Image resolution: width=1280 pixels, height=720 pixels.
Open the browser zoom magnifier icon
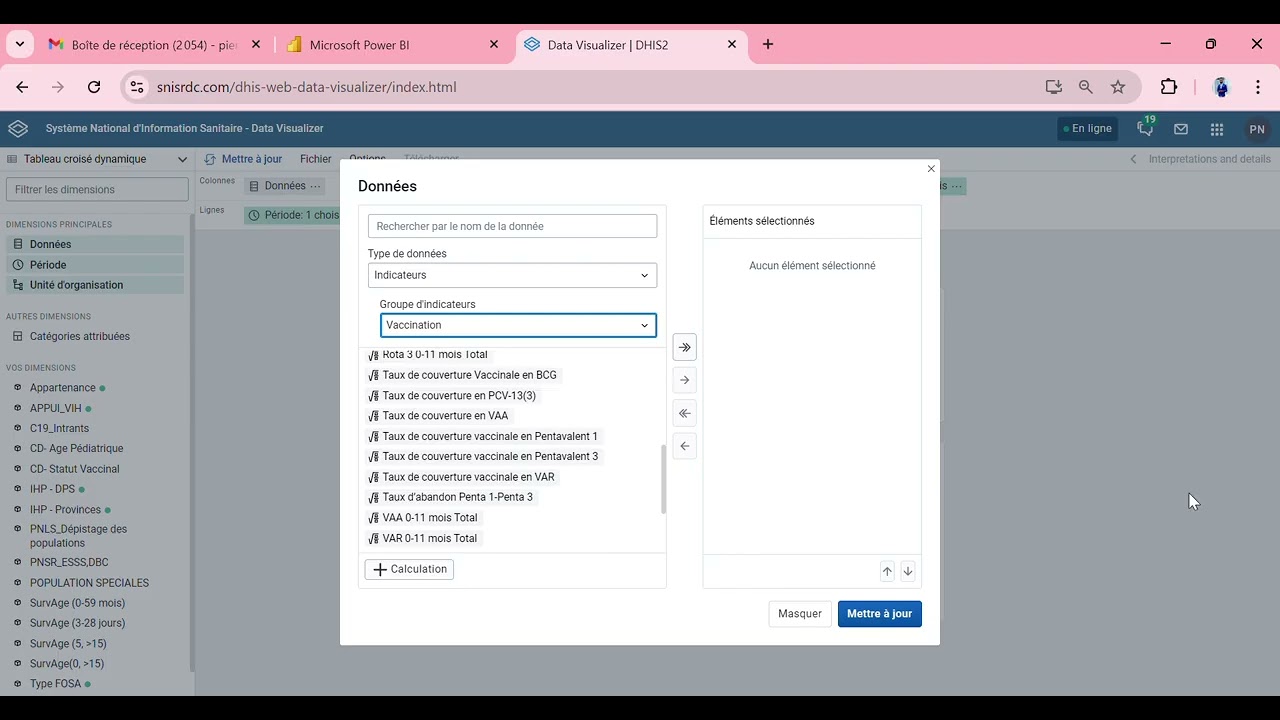tap(1086, 87)
